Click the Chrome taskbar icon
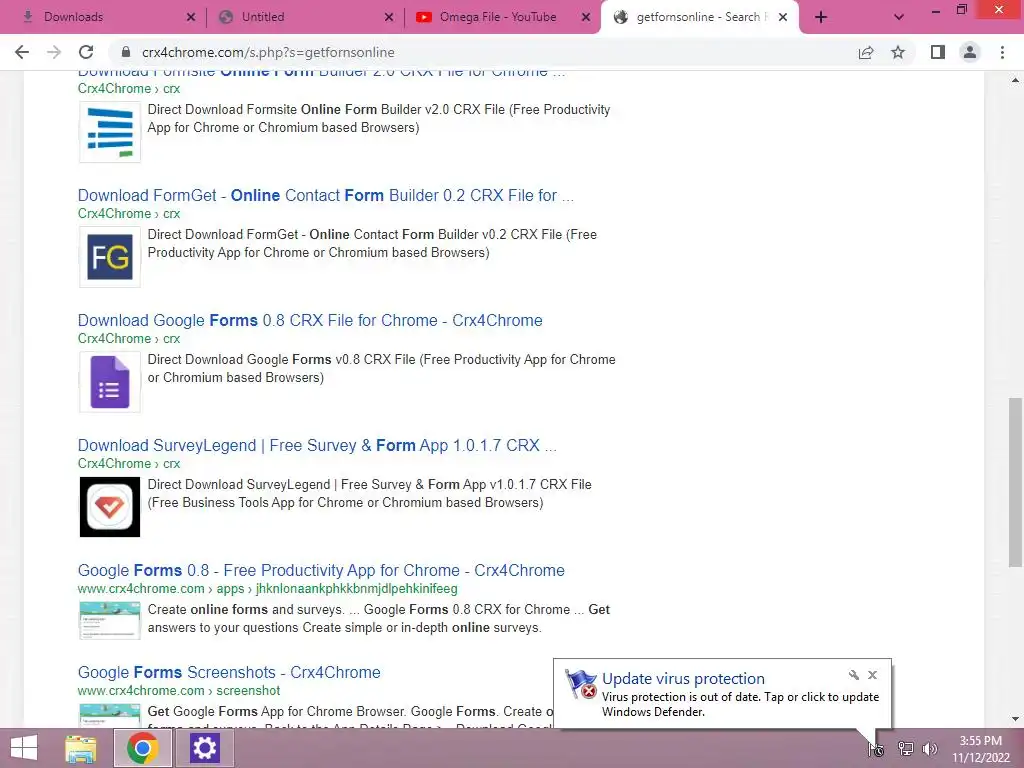This screenshot has height=768, width=1024. point(143,748)
